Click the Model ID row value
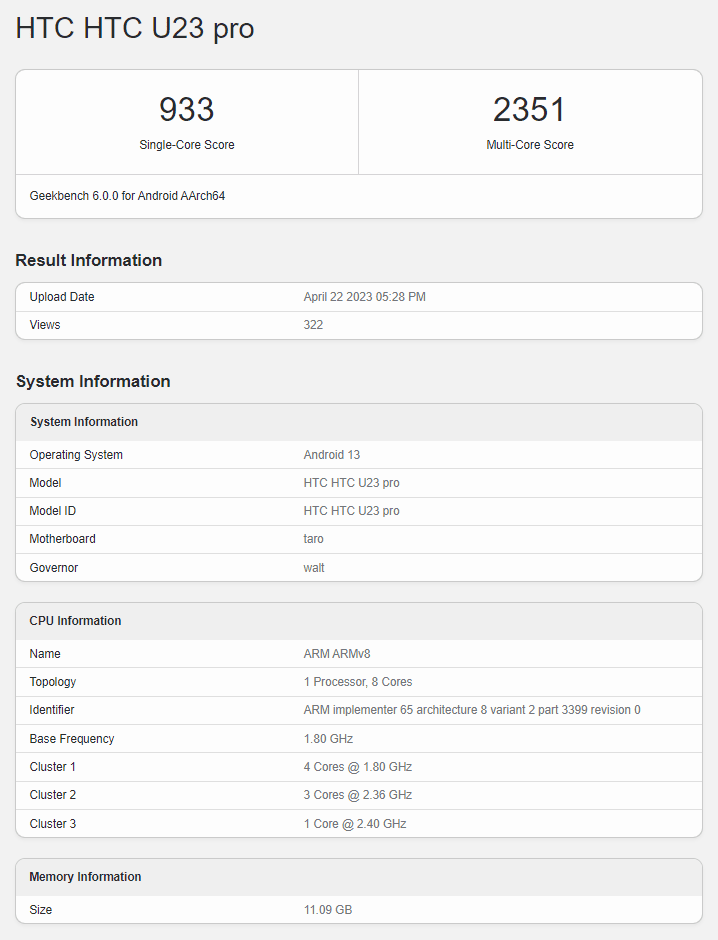This screenshot has height=940, width=718. point(351,511)
